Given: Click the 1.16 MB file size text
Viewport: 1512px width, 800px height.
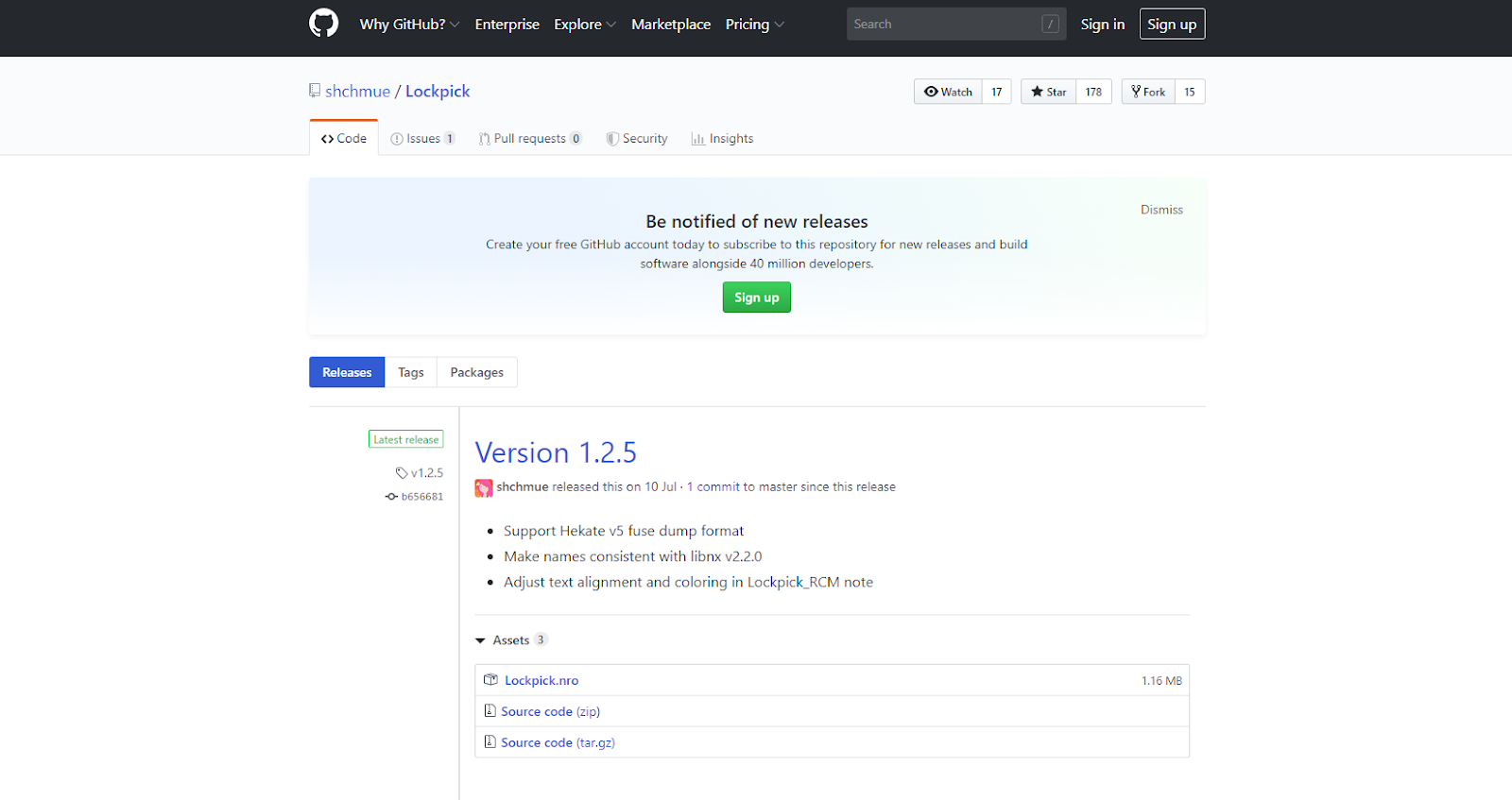Looking at the screenshot, I should coord(1161,681).
